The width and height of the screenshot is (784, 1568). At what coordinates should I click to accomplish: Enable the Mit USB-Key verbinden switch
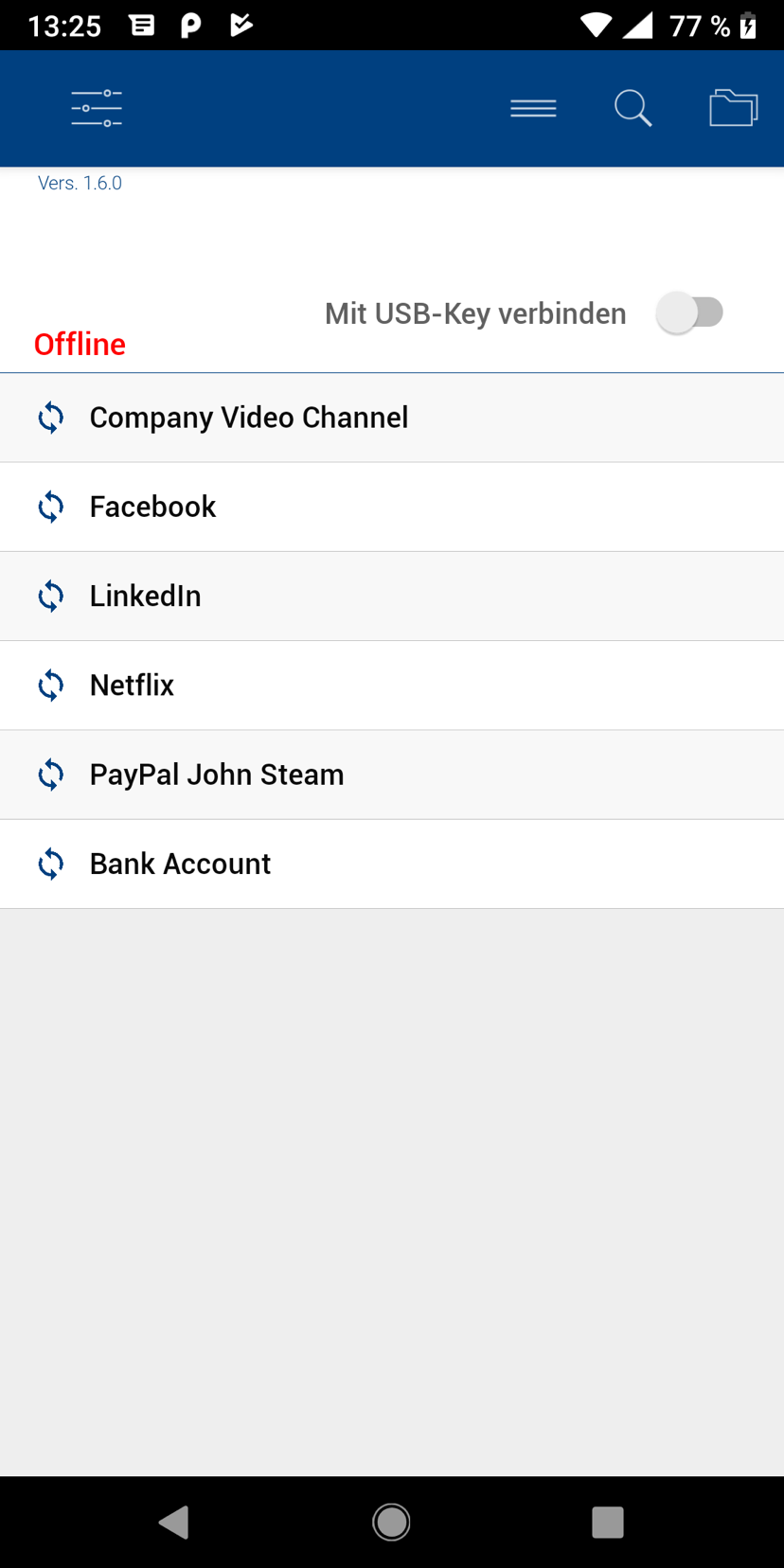[690, 312]
